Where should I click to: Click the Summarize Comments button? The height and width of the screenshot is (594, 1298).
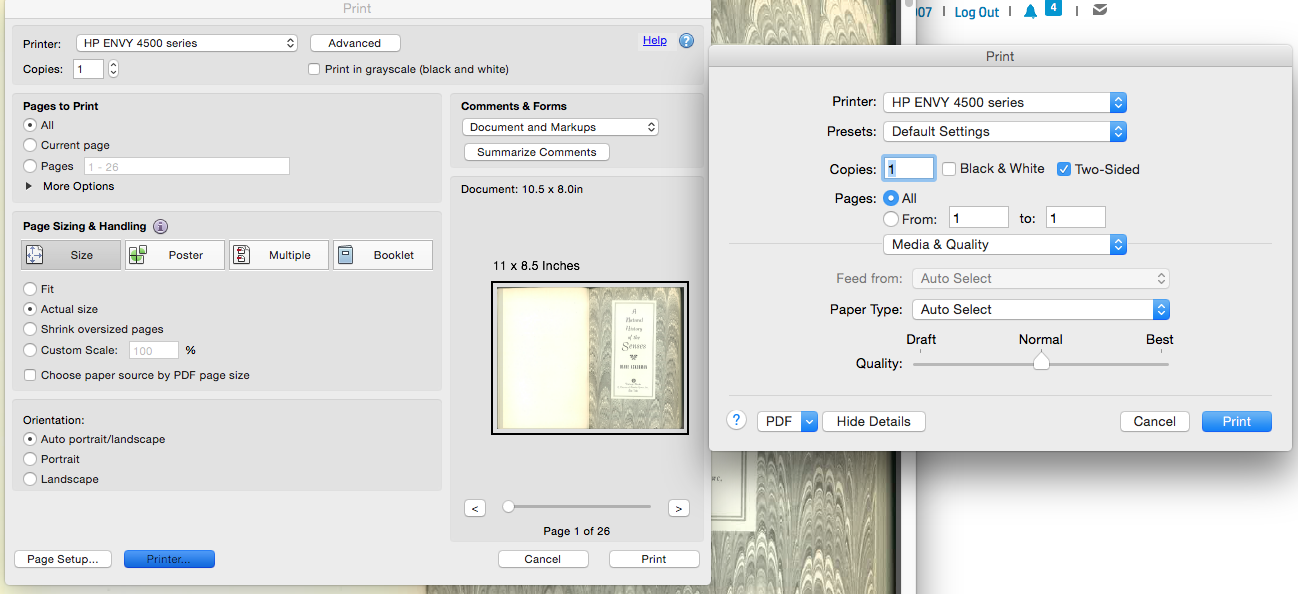click(536, 152)
